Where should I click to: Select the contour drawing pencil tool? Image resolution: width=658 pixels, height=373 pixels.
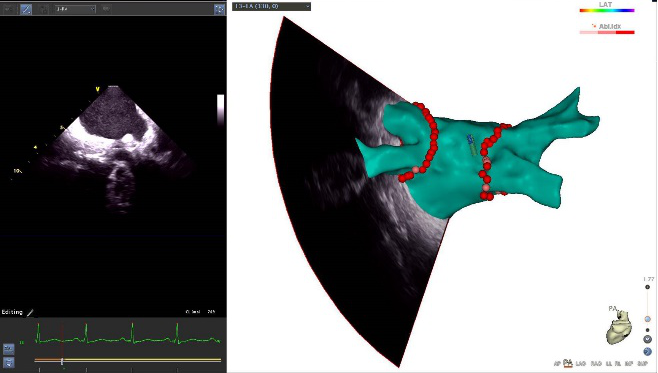pyautogui.click(x=26, y=9)
